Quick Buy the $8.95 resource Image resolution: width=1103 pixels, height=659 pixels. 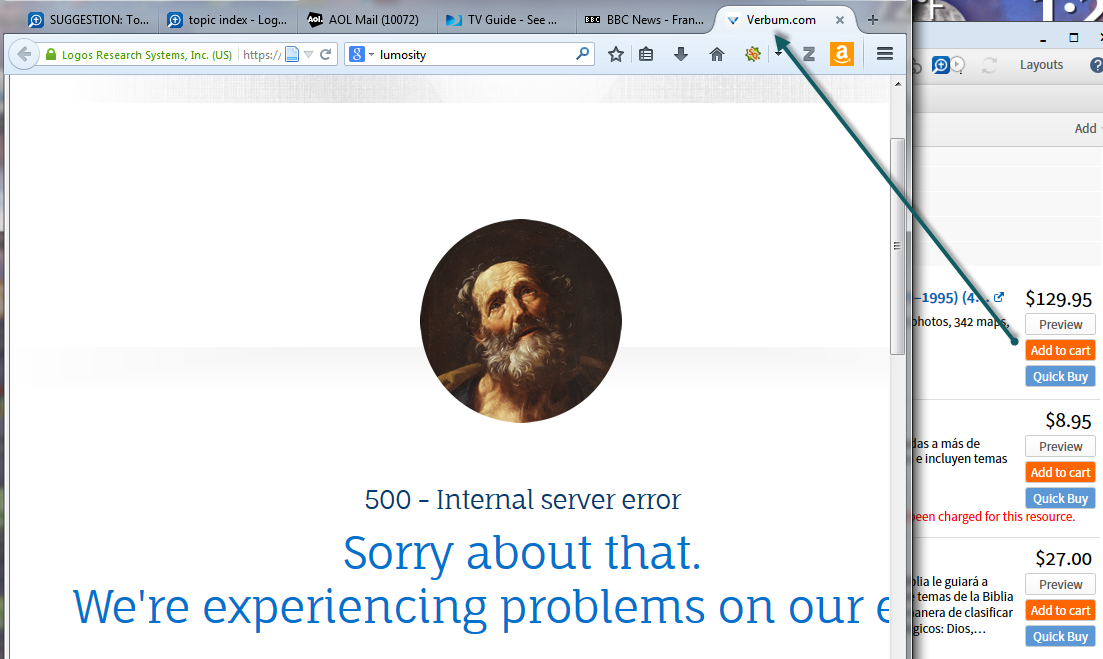(x=1060, y=498)
